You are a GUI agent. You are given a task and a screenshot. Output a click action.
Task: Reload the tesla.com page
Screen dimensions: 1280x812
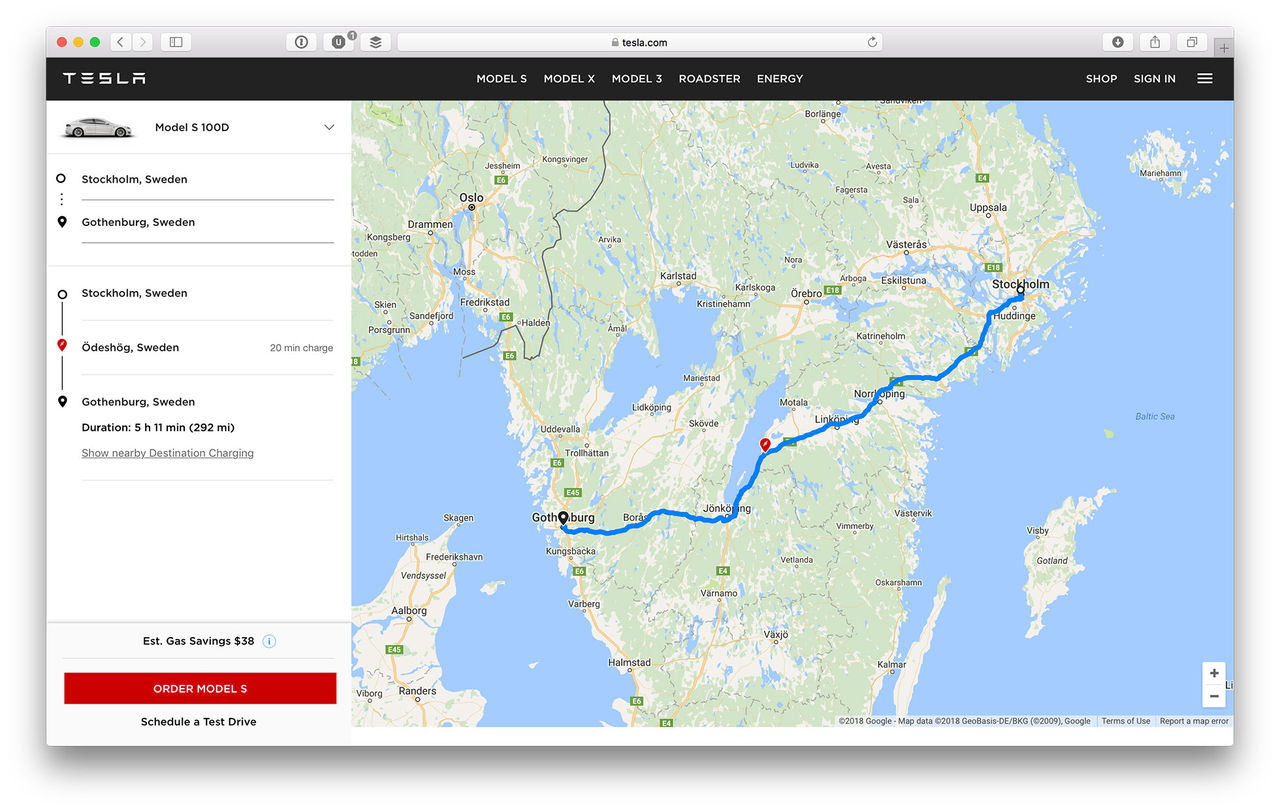pyautogui.click(x=871, y=42)
